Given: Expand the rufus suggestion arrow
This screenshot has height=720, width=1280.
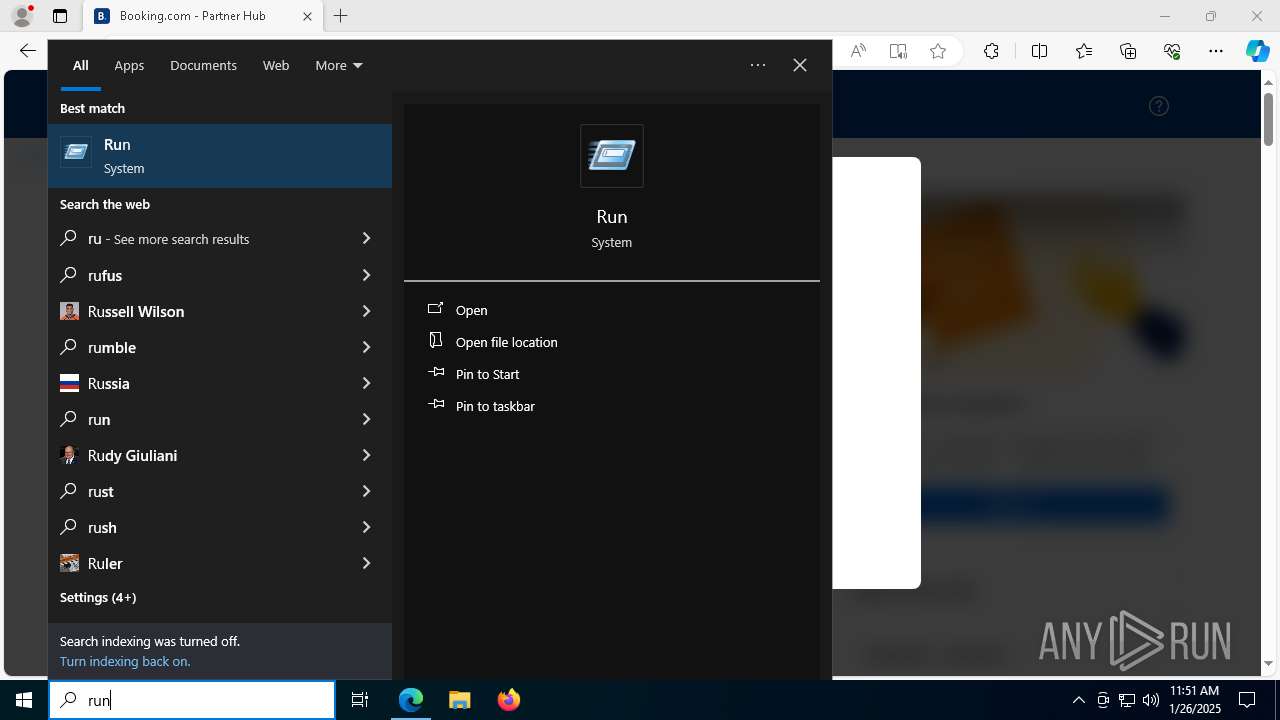Looking at the screenshot, I should [366, 275].
